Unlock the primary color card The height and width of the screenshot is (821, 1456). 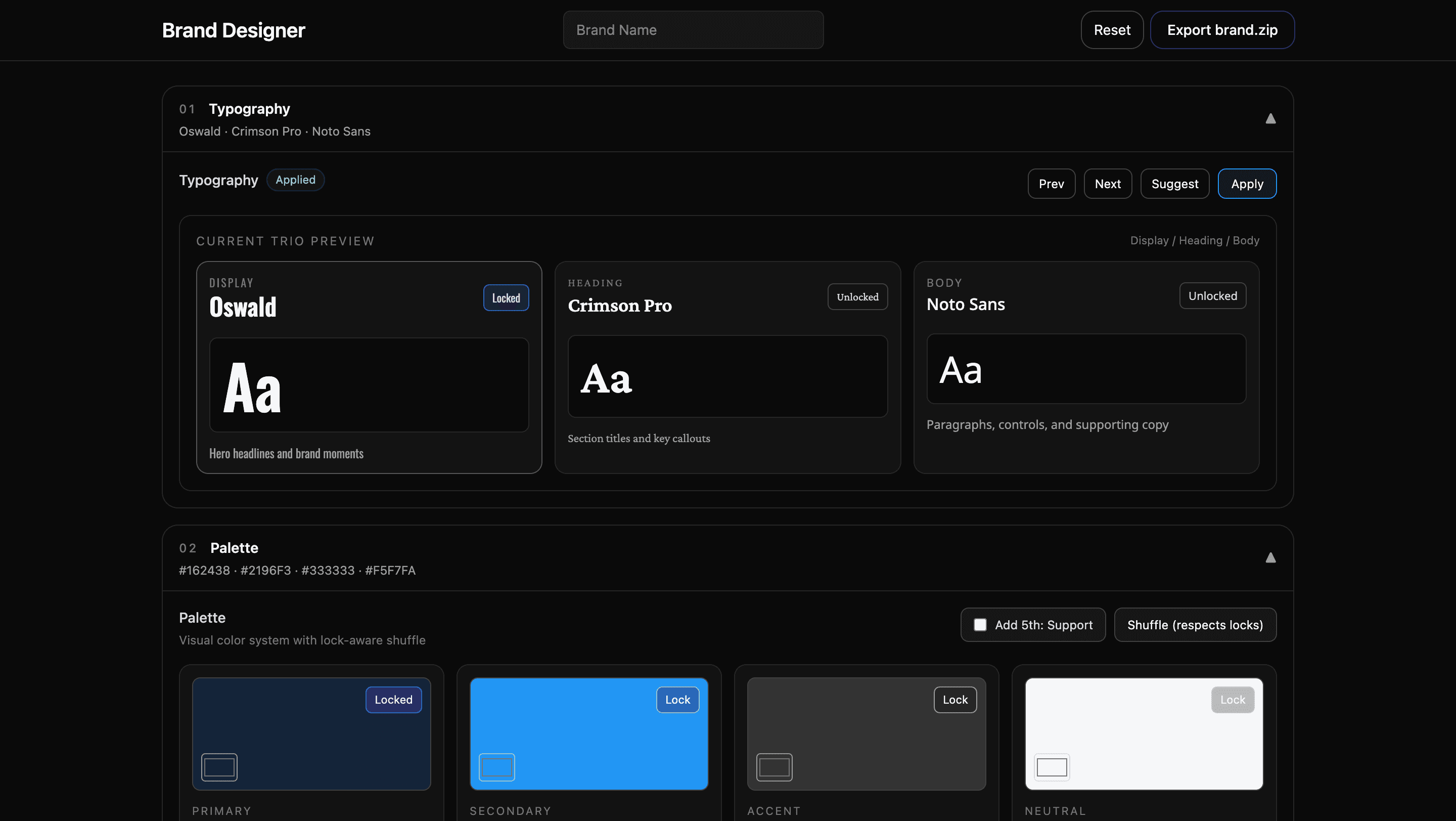393,700
